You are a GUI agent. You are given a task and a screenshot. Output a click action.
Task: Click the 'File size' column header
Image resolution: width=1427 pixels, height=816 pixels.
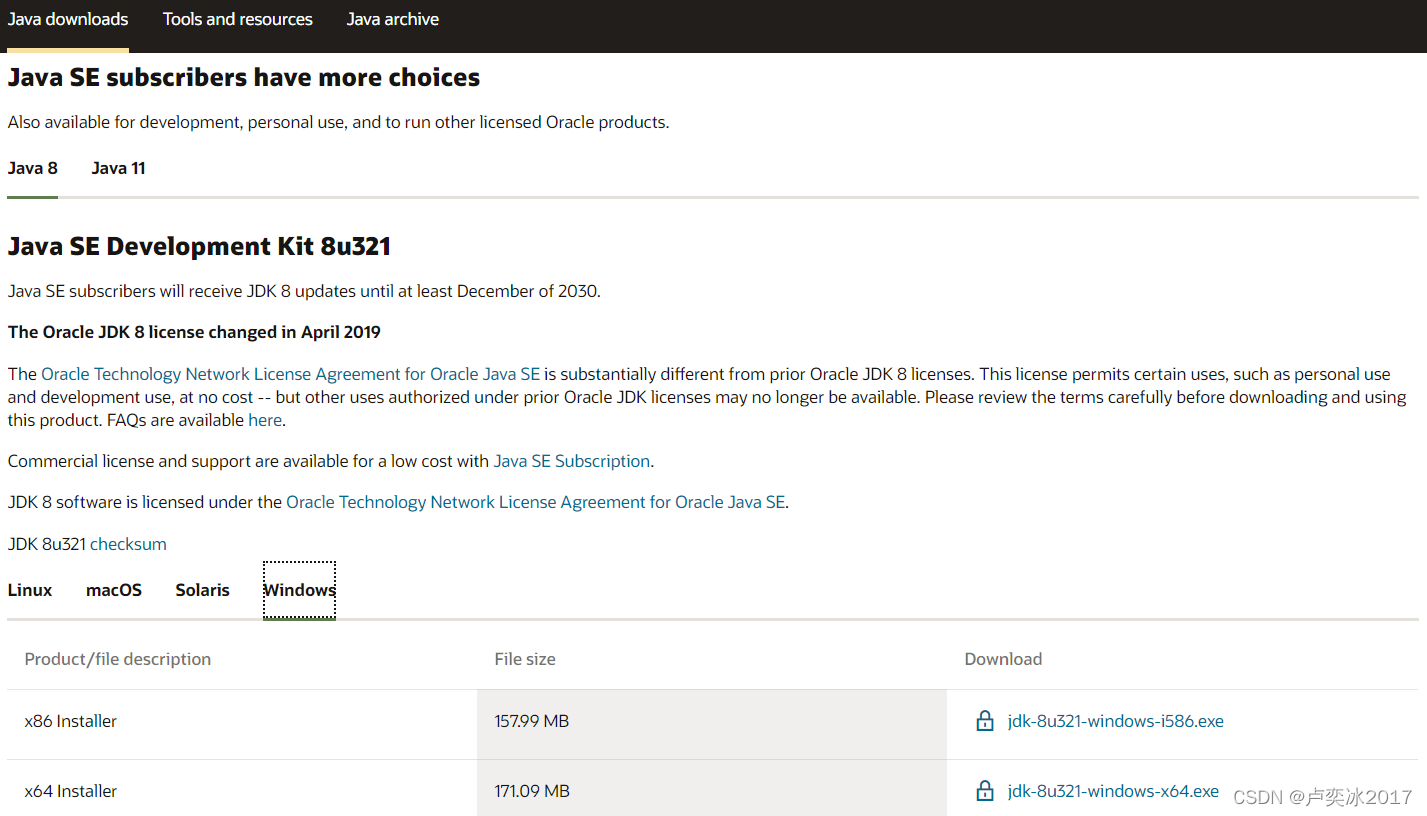point(525,659)
